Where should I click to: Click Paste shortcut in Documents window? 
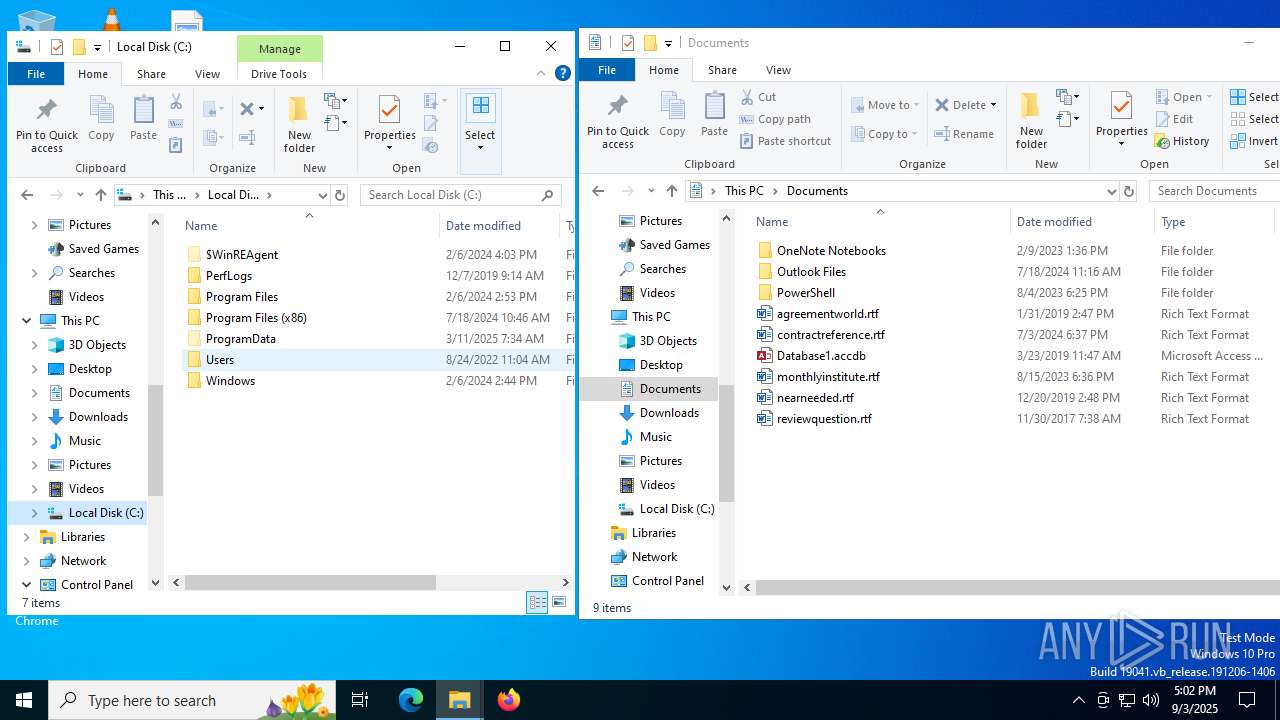tap(785, 141)
